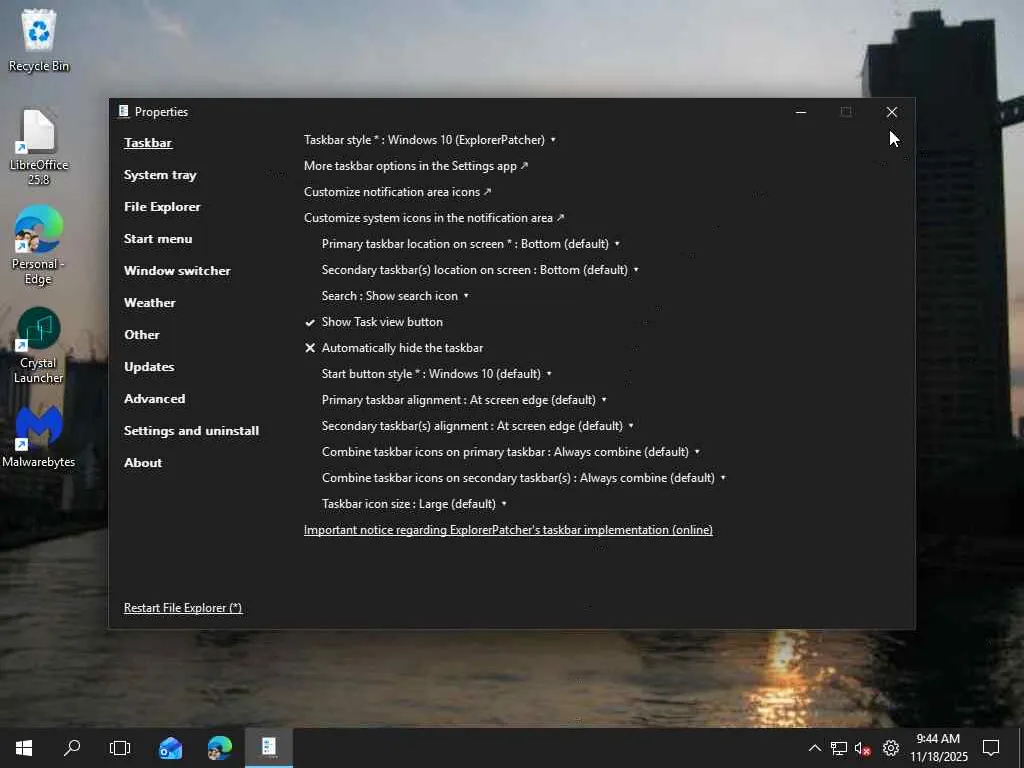Open the Important notice about ExplorerPatcher link
This screenshot has width=1024, height=768.
[508, 530]
